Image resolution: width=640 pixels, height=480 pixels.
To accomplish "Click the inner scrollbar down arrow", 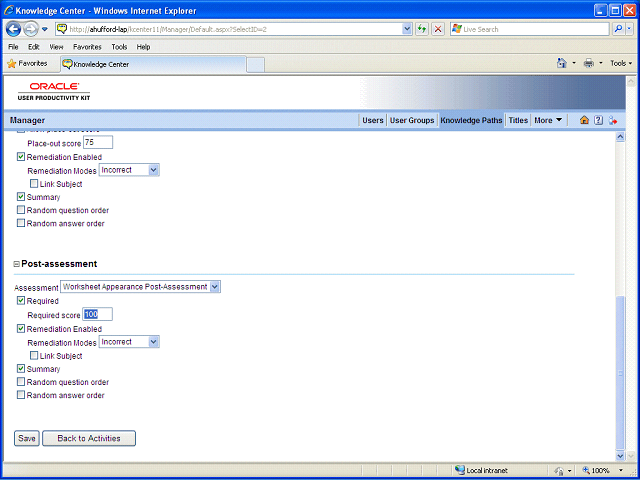I will click(x=620, y=456).
